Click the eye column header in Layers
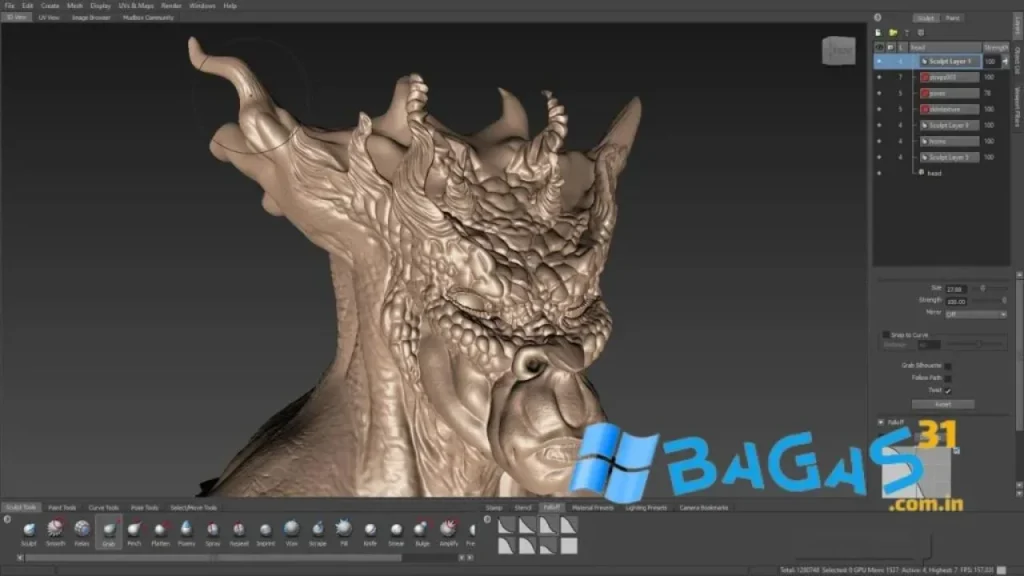 point(879,47)
